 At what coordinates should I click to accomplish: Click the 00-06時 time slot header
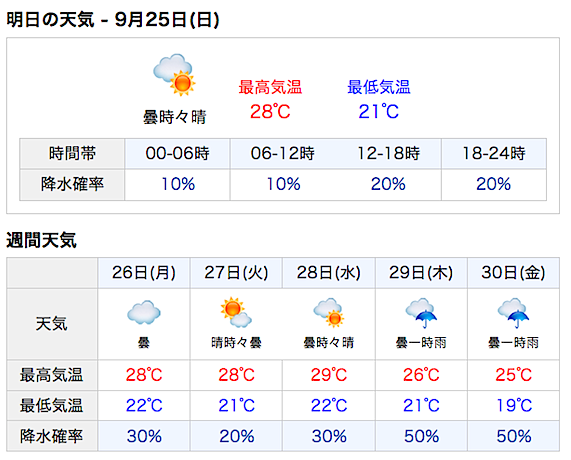pos(177,153)
